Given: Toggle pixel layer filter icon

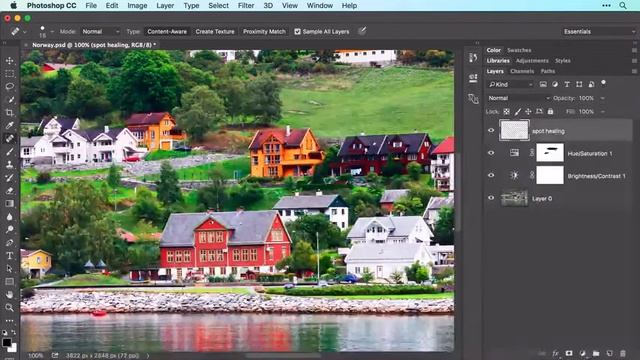Looking at the screenshot, I should 543,84.
